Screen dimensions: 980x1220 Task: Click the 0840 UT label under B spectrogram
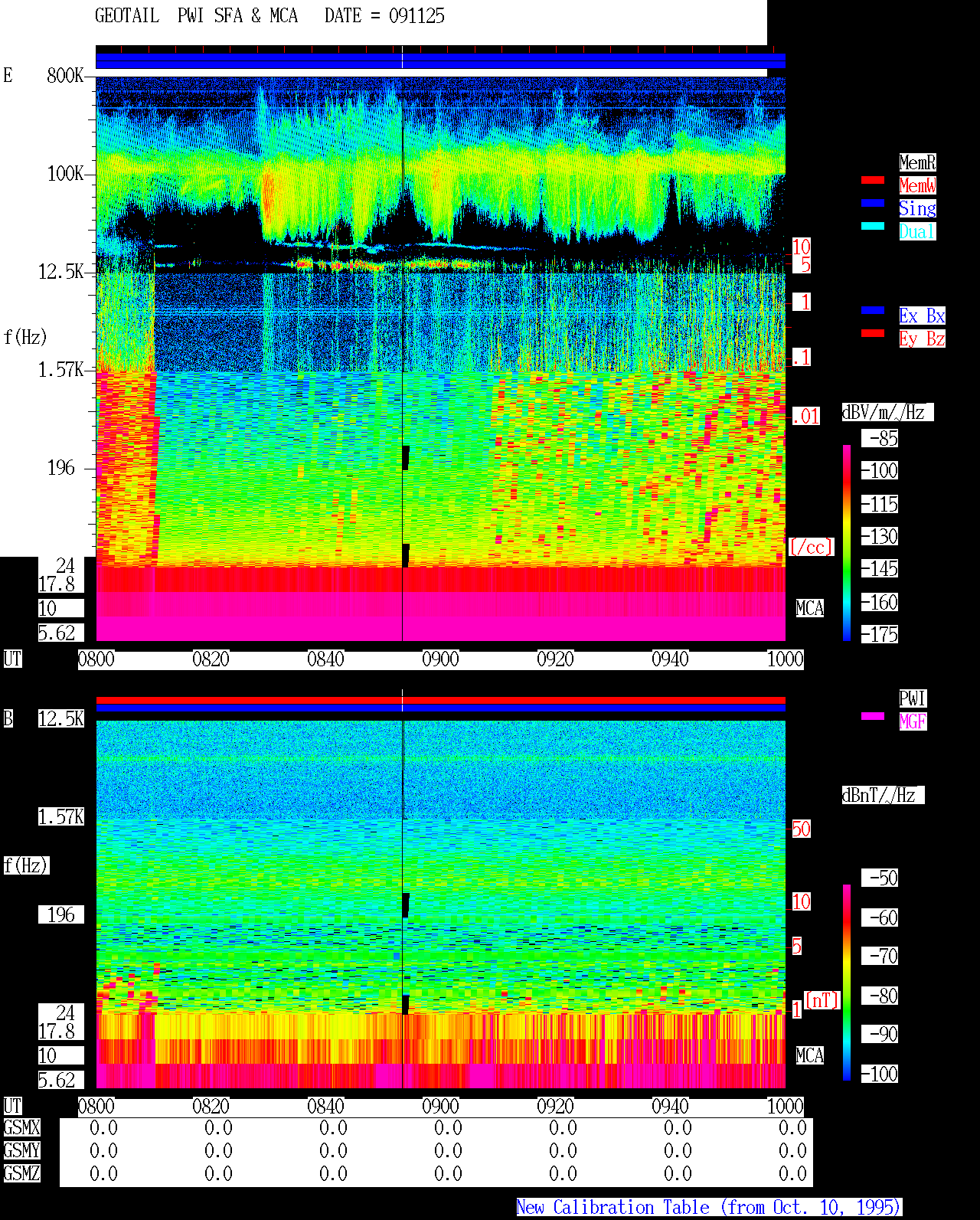tap(325, 1107)
